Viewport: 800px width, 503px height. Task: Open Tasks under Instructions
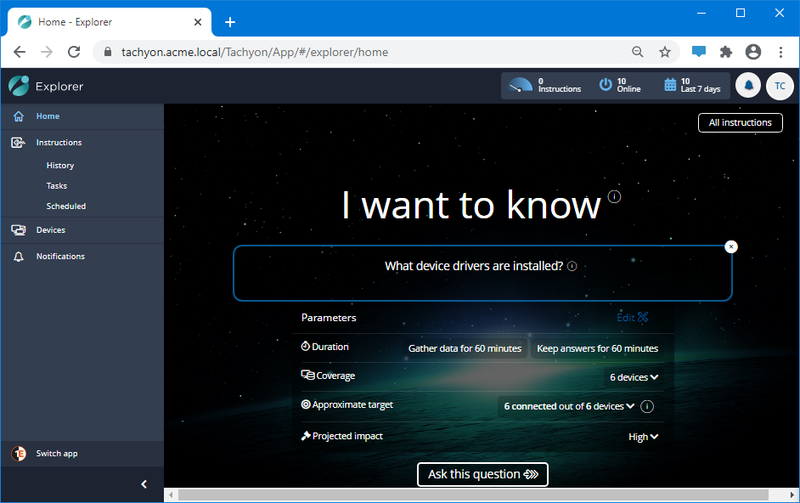[57, 186]
